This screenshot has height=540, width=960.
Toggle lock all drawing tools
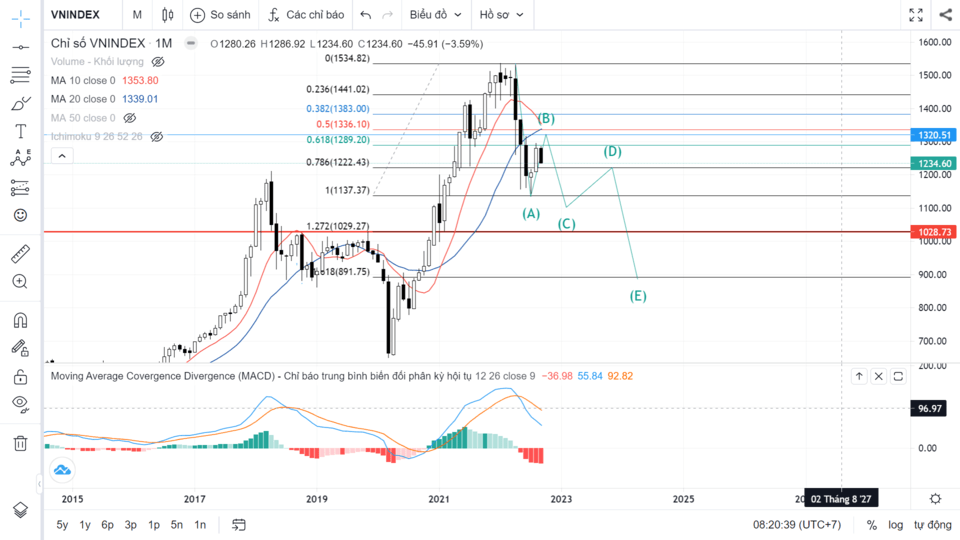20,377
